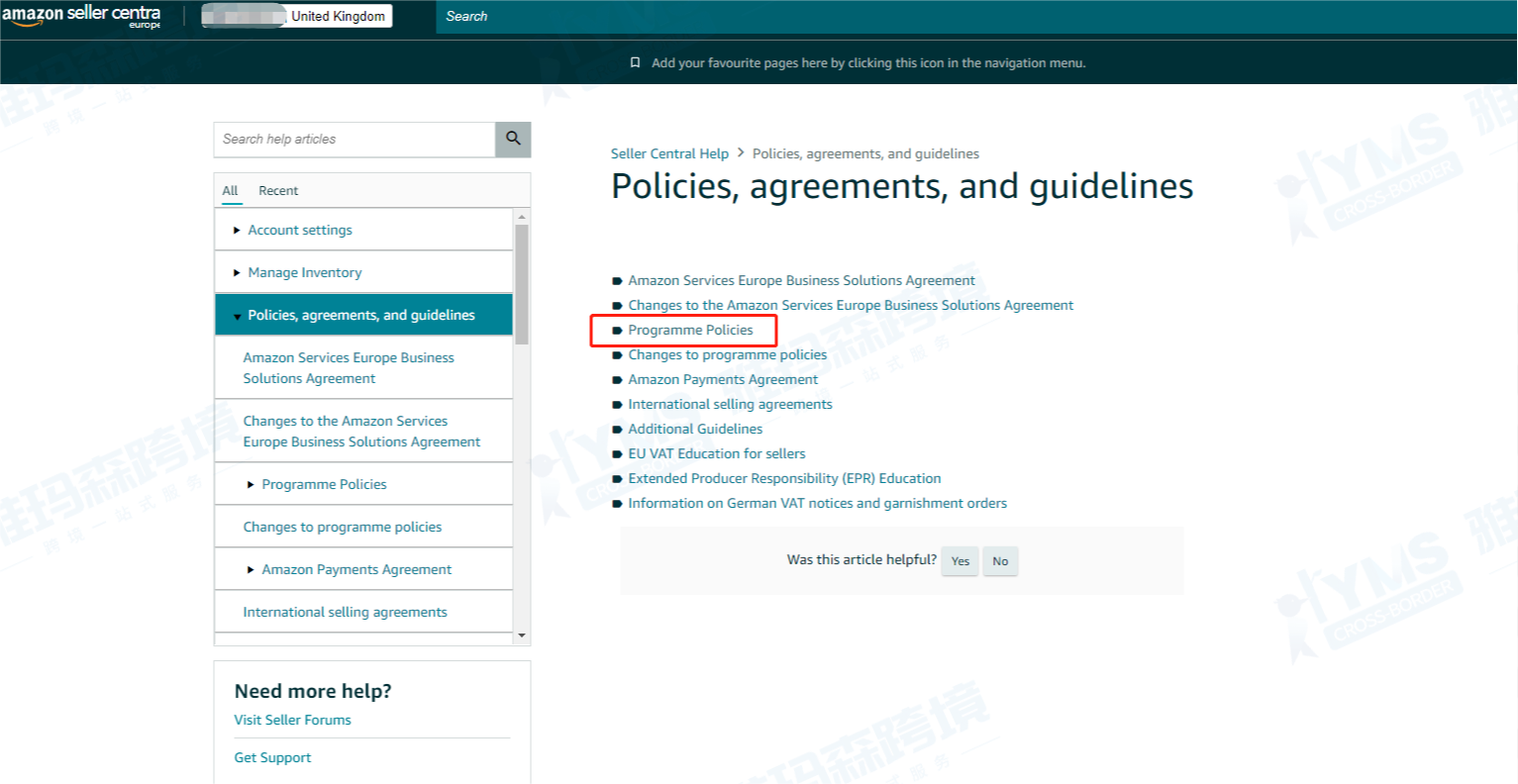
Task: Focus the top Search field
Action: tap(975, 16)
